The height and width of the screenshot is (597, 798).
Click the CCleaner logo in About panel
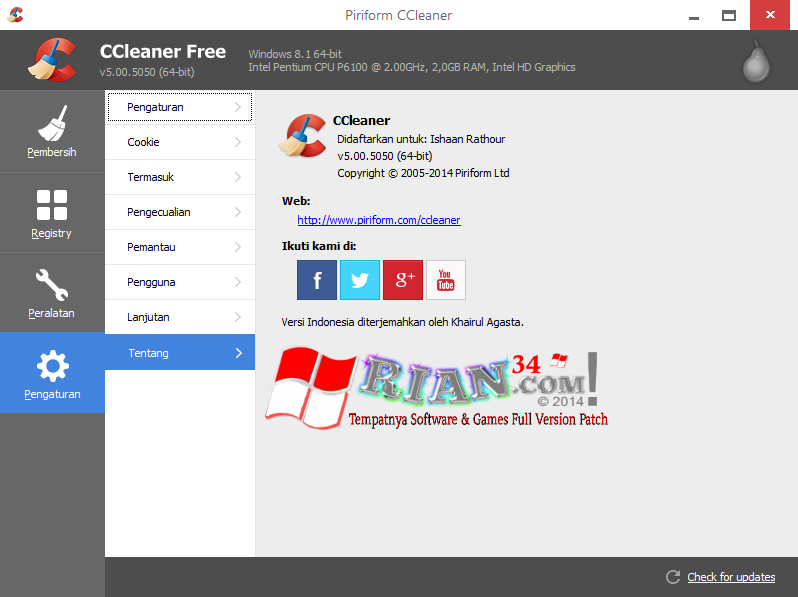coord(302,135)
